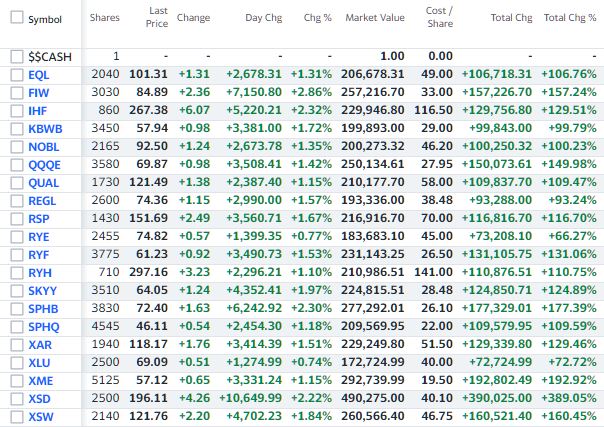
Task: Tick the select-all checkbox beside Symbol header
Action: click(x=15, y=19)
